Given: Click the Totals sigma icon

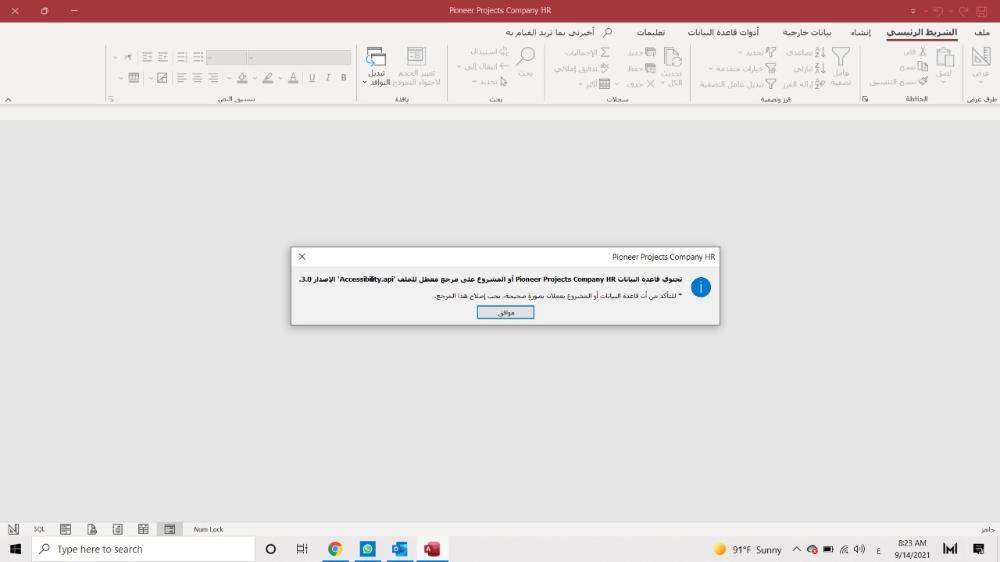Looking at the screenshot, I should [605, 52].
